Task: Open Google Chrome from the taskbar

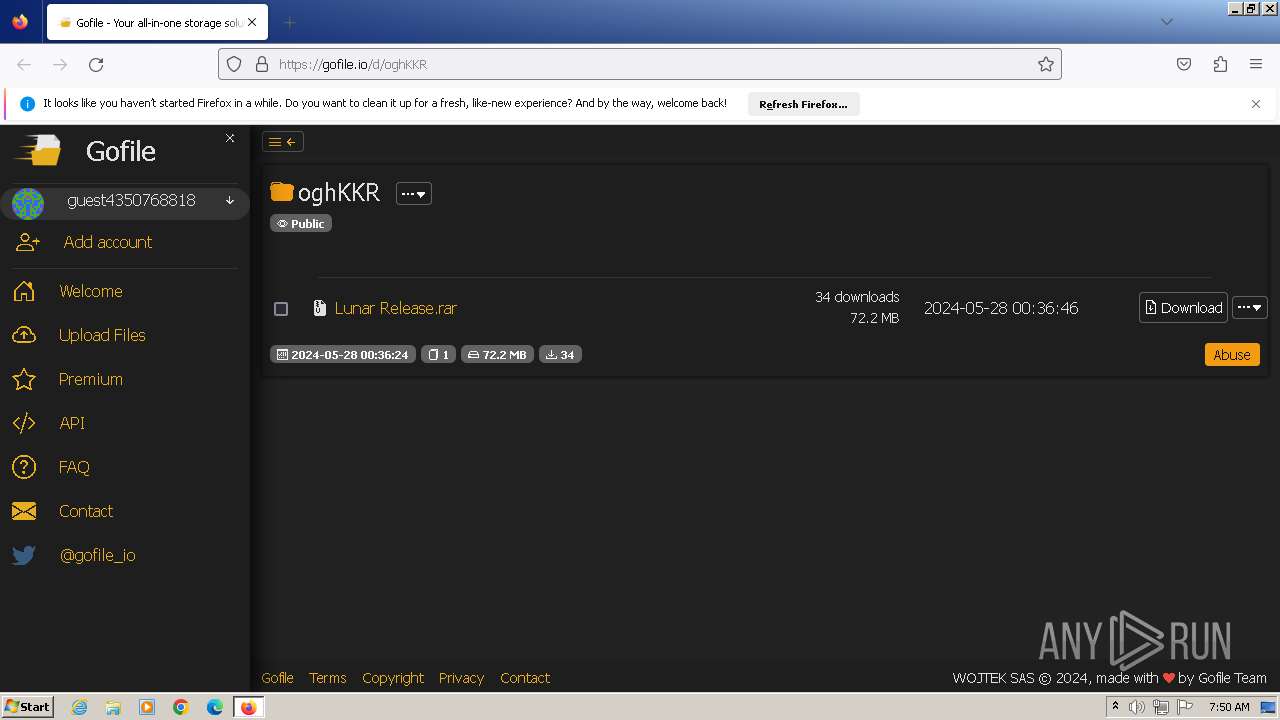Action: pos(181,707)
